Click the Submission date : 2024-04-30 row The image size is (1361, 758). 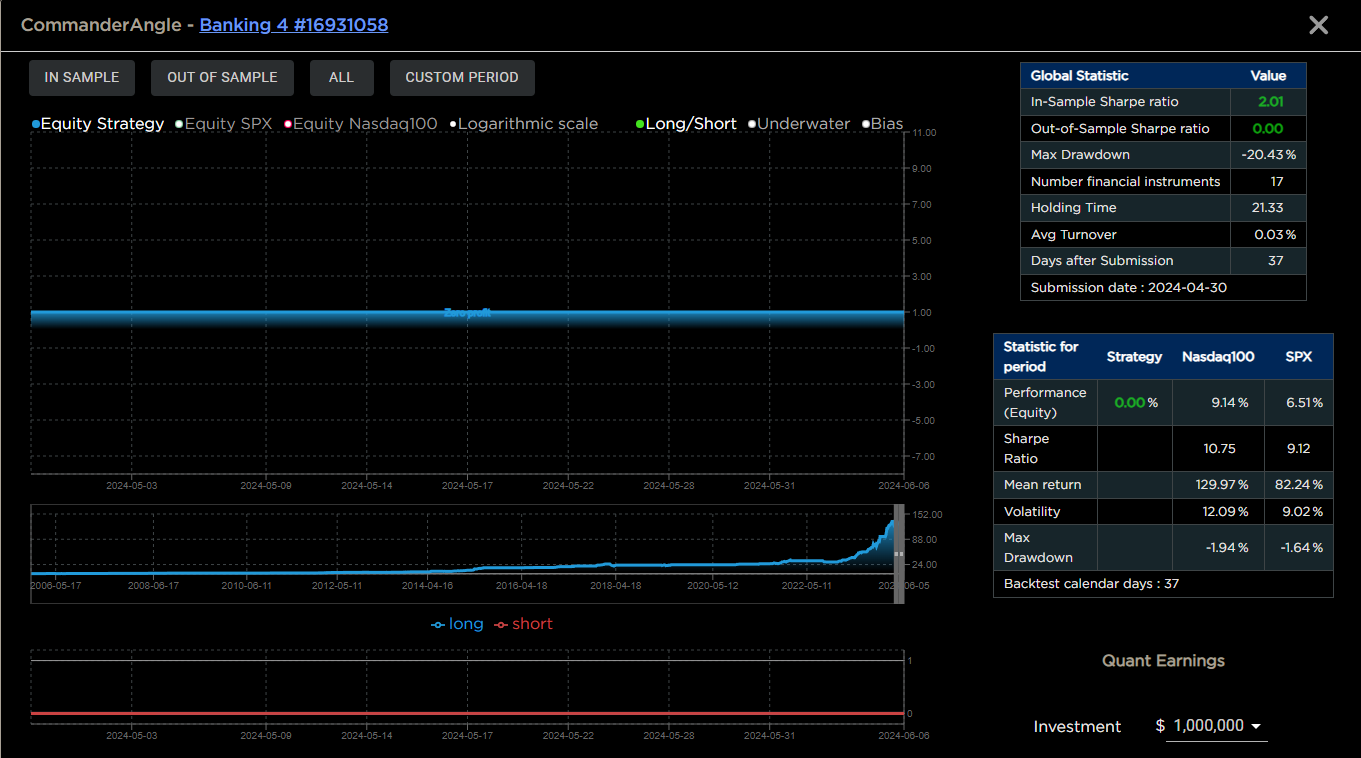pos(1163,288)
